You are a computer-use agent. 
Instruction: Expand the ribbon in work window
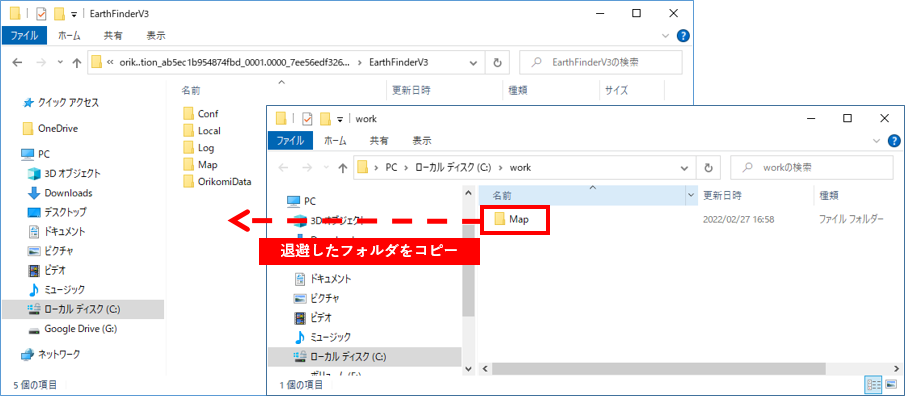pyautogui.click(x=876, y=141)
